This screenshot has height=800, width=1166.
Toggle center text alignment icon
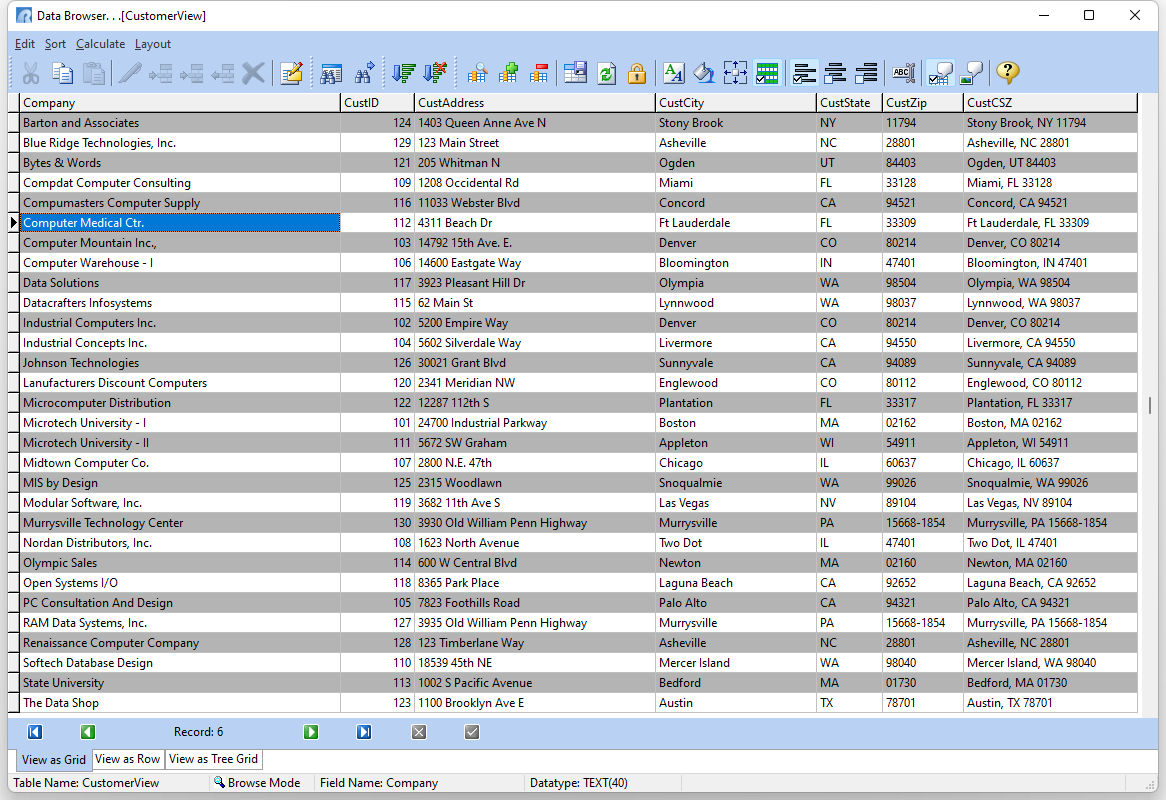(835, 73)
